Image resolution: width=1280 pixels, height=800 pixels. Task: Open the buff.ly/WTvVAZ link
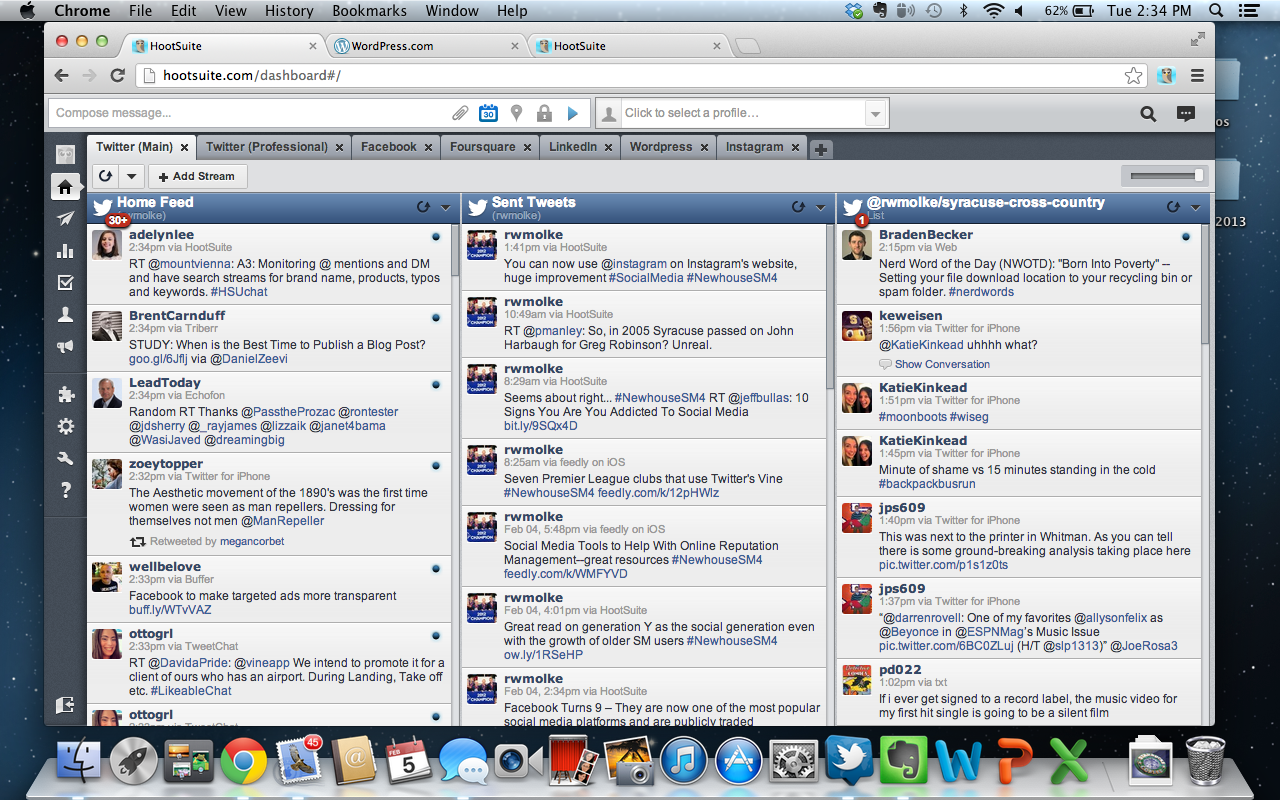170,610
